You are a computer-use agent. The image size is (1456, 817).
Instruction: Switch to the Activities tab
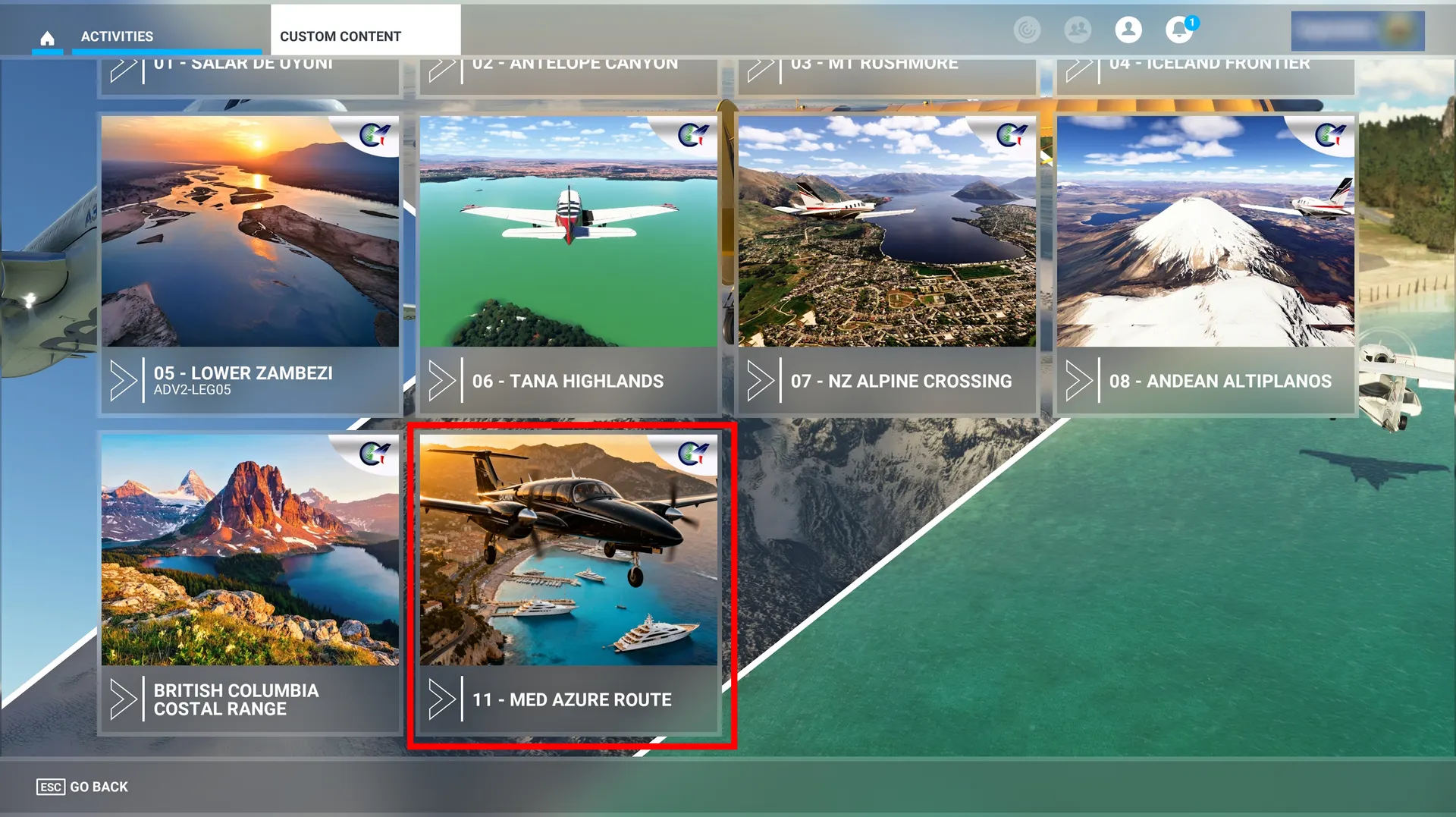coord(117,36)
